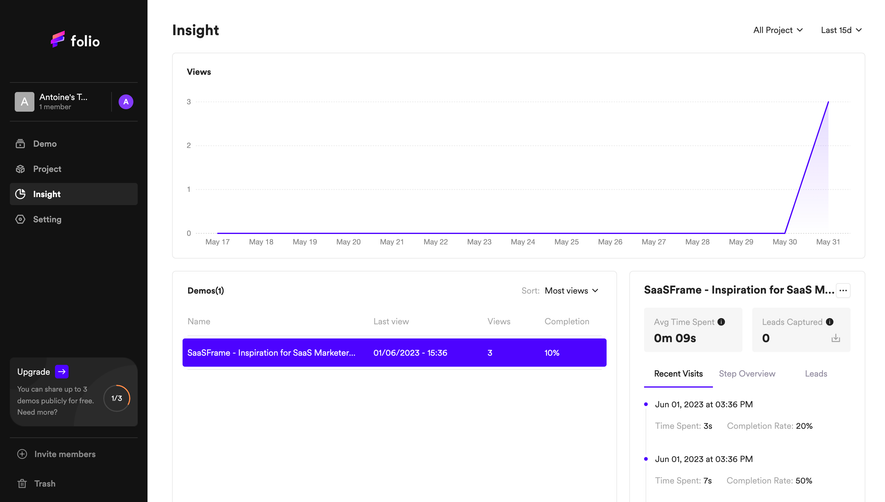This screenshot has height=502, width=885.
Task: Open the All Project dropdown
Action: click(778, 30)
